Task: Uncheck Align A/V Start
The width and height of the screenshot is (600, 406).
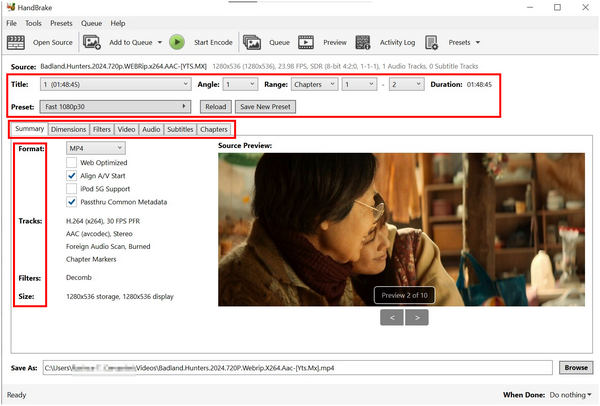Action: point(72,175)
